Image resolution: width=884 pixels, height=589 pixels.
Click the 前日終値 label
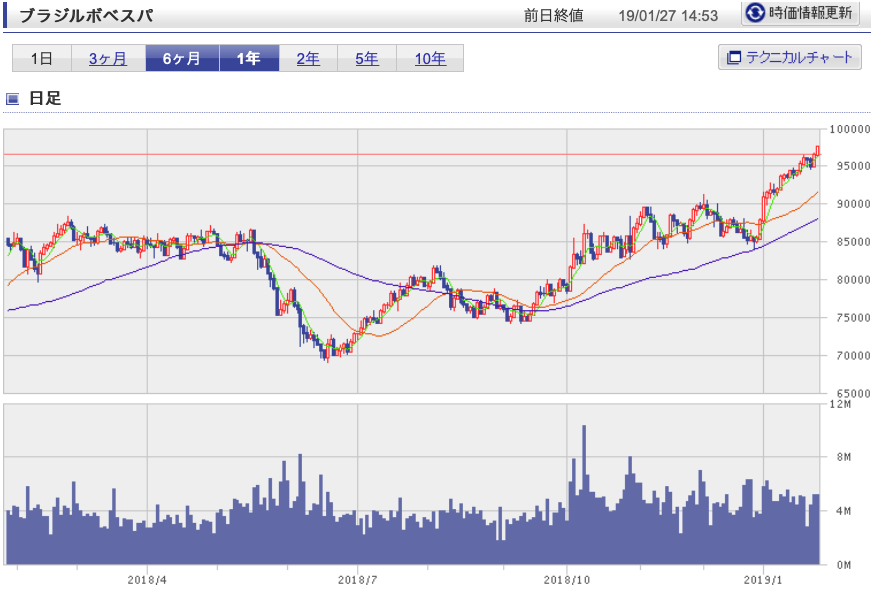(553, 16)
